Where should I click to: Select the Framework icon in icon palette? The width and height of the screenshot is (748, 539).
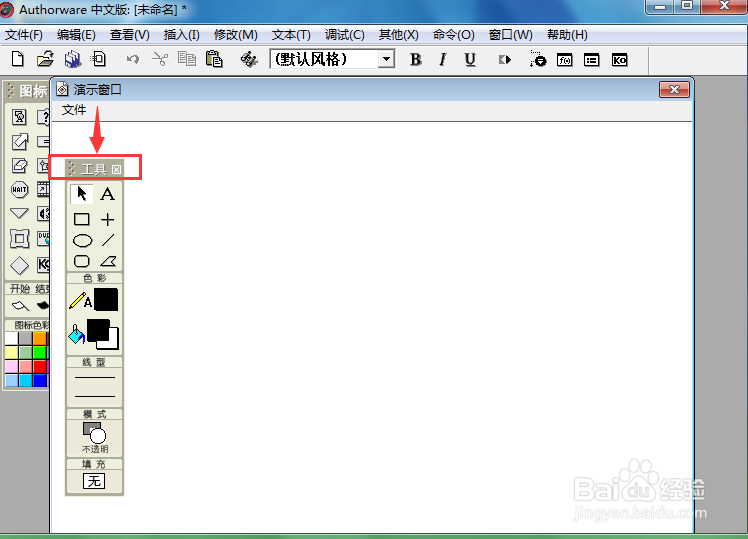[20, 238]
